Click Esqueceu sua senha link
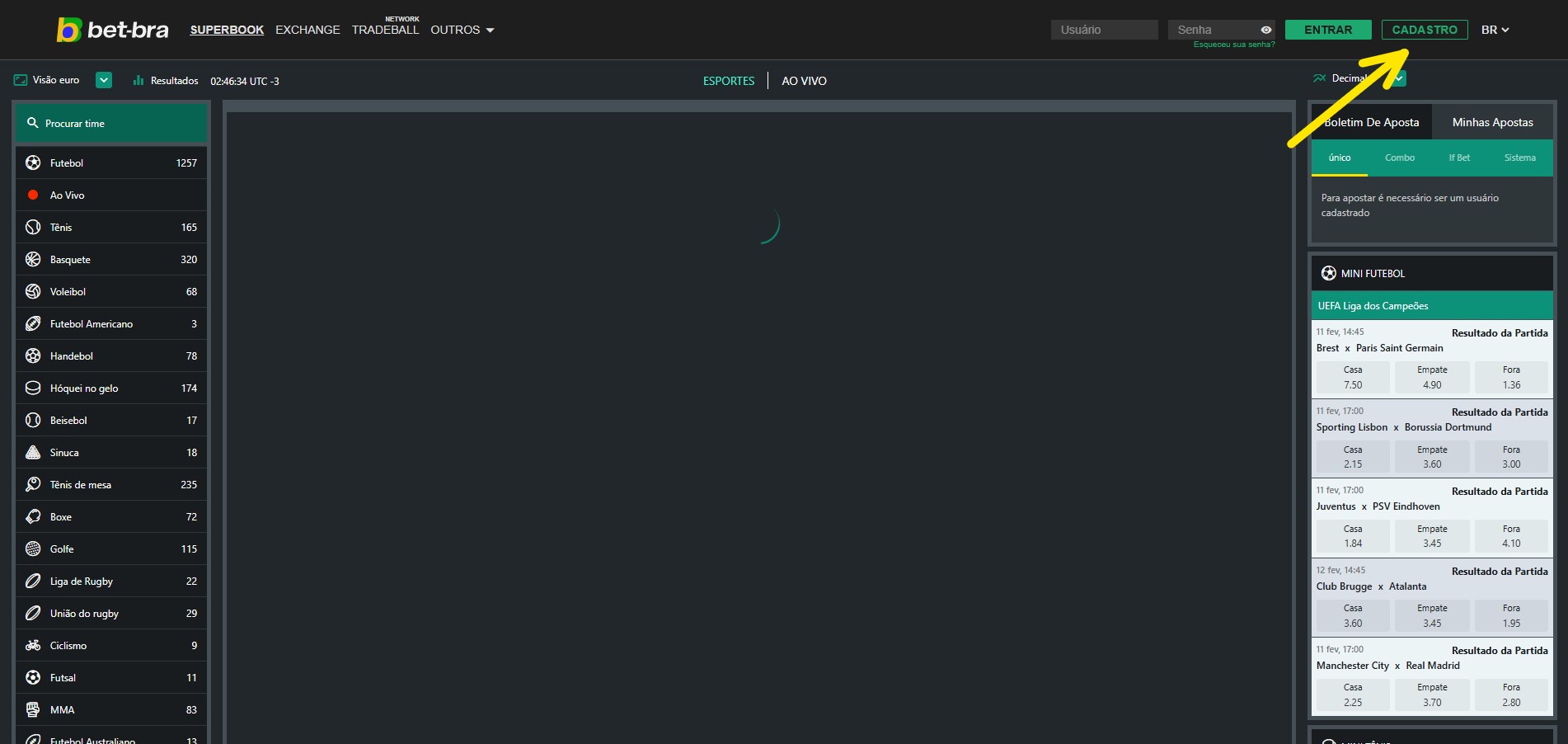1568x744 pixels. pos(1234,45)
